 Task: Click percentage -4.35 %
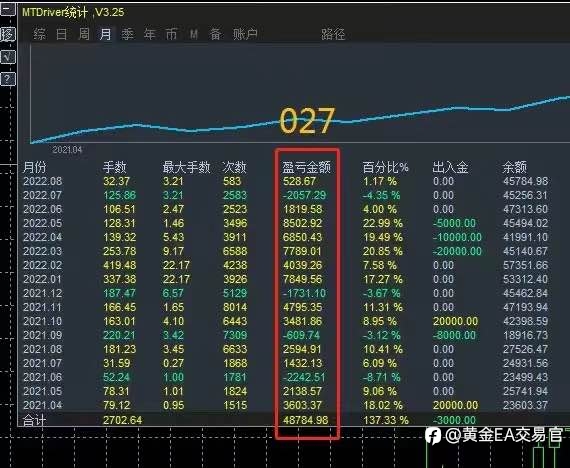point(381,195)
